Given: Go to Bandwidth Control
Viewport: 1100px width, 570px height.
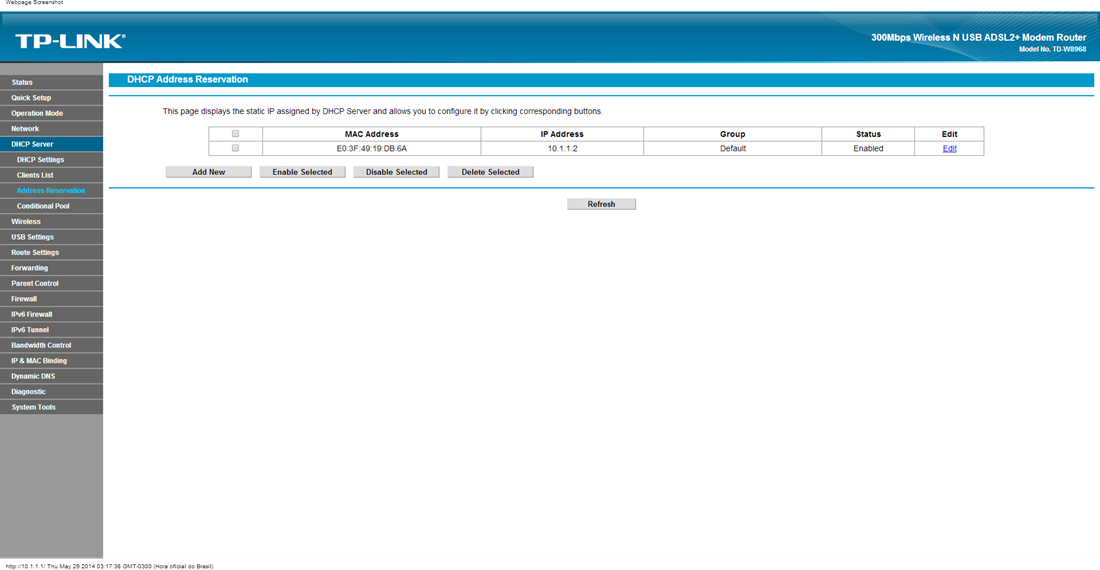Looking at the screenshot, I should pos(51,344).
